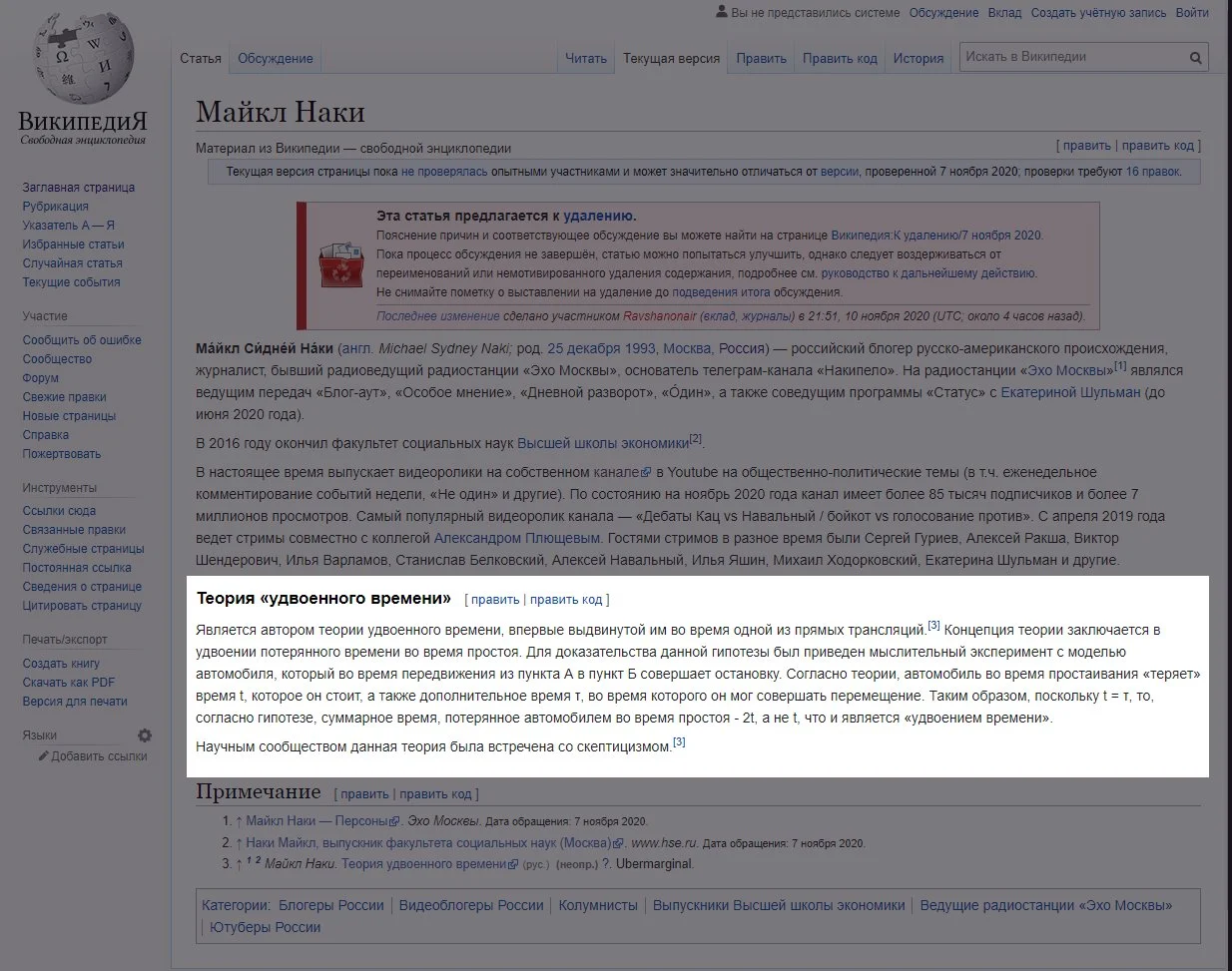Click the Колумнисты category link

(598, 906)
